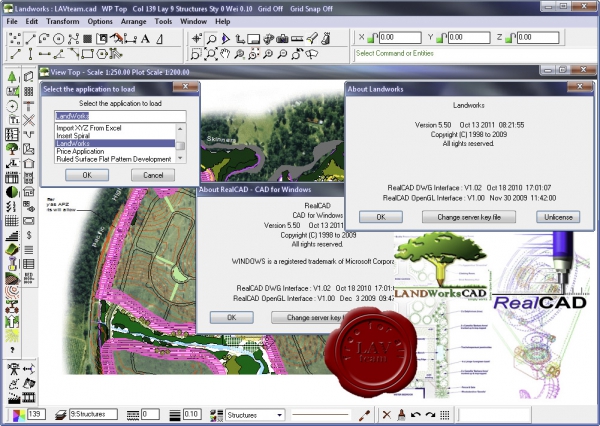The image size is (600, 426).
Task: Click the question mark help icon
Action: (x=12, y=350)
